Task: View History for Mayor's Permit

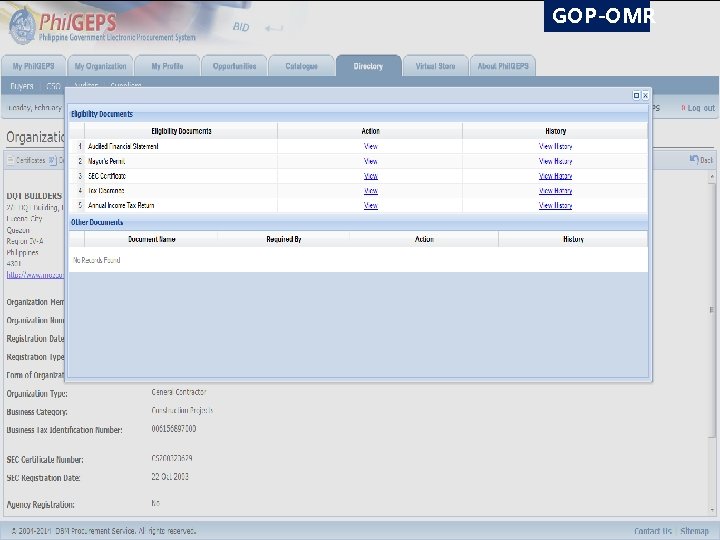Action: tap(555, 161)
